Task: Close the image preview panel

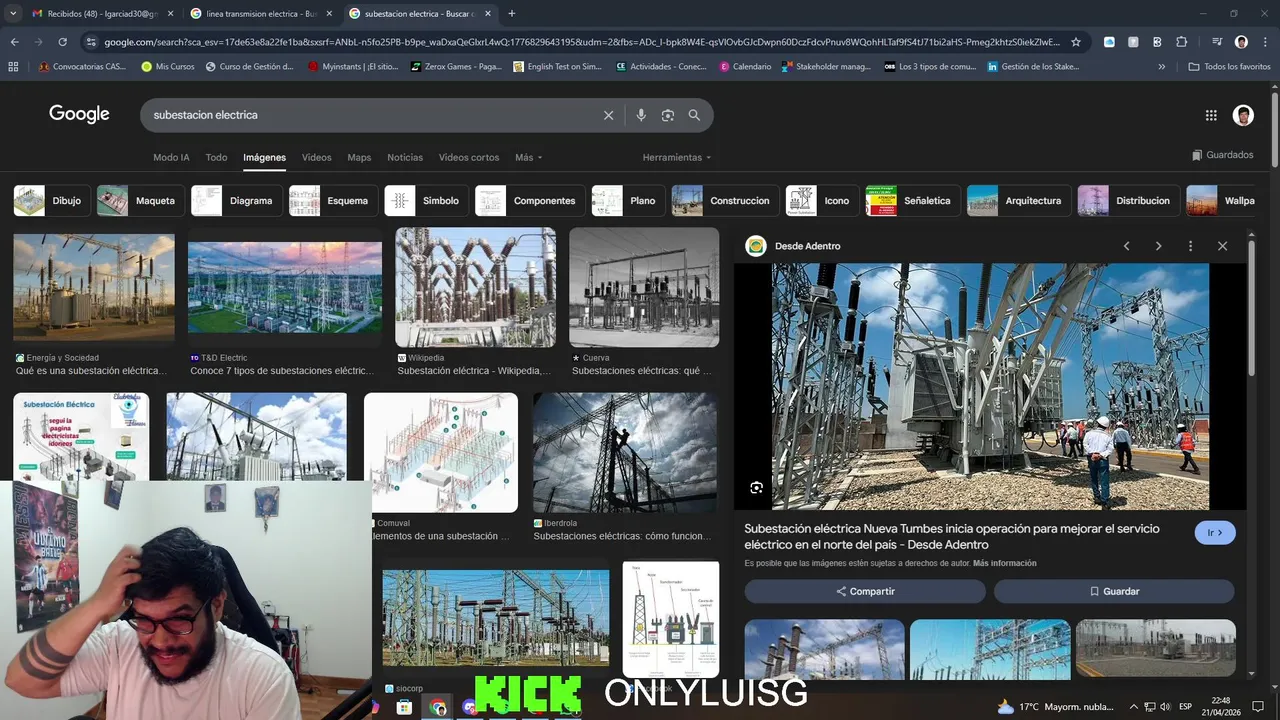Action: [1222, 246]
